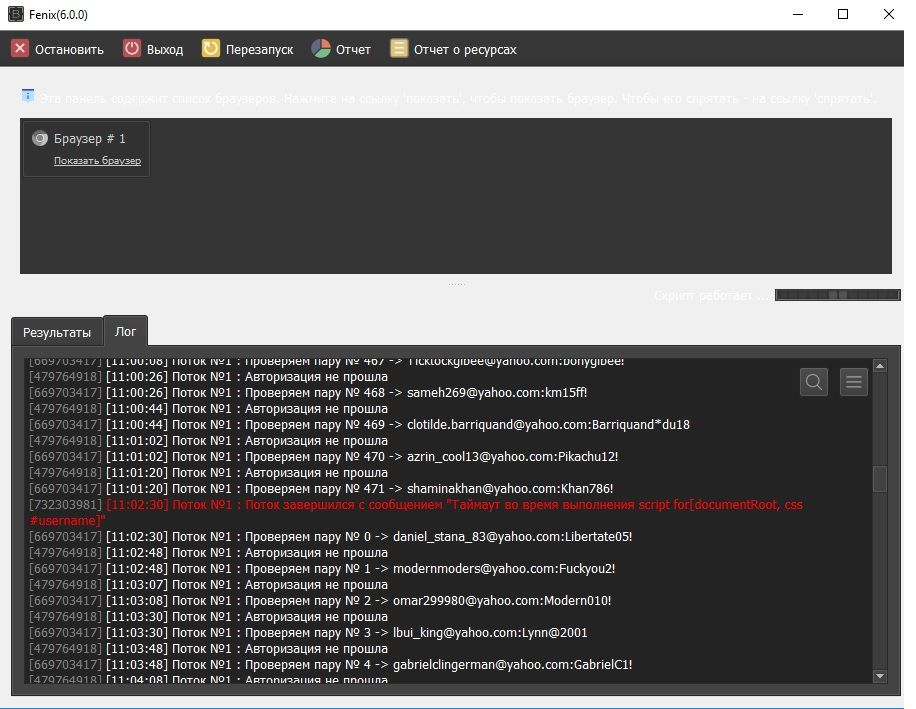916x709 pixels.
Task: Click the Показать браузер link
Action: click(x=97, y=161)
